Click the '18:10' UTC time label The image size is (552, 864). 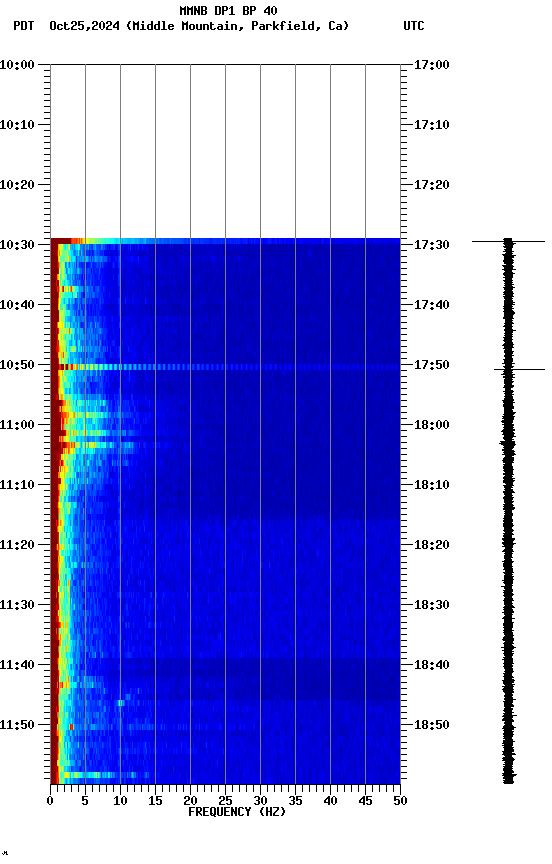(x=432, y=485)
